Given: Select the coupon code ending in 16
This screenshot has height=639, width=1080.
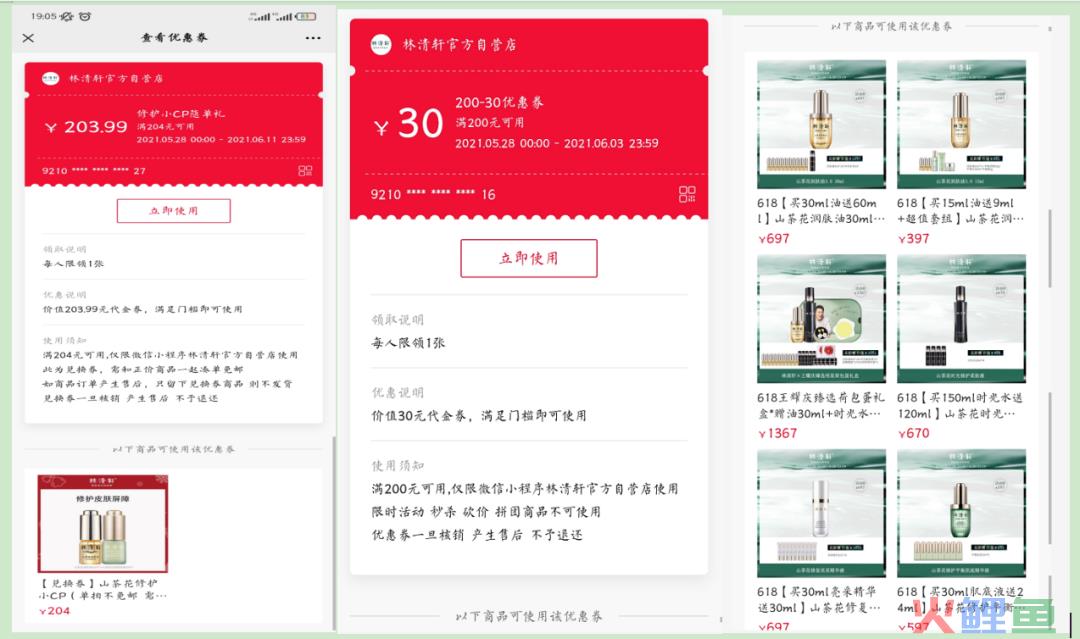Looking at the screenshot, I should 433,194.
